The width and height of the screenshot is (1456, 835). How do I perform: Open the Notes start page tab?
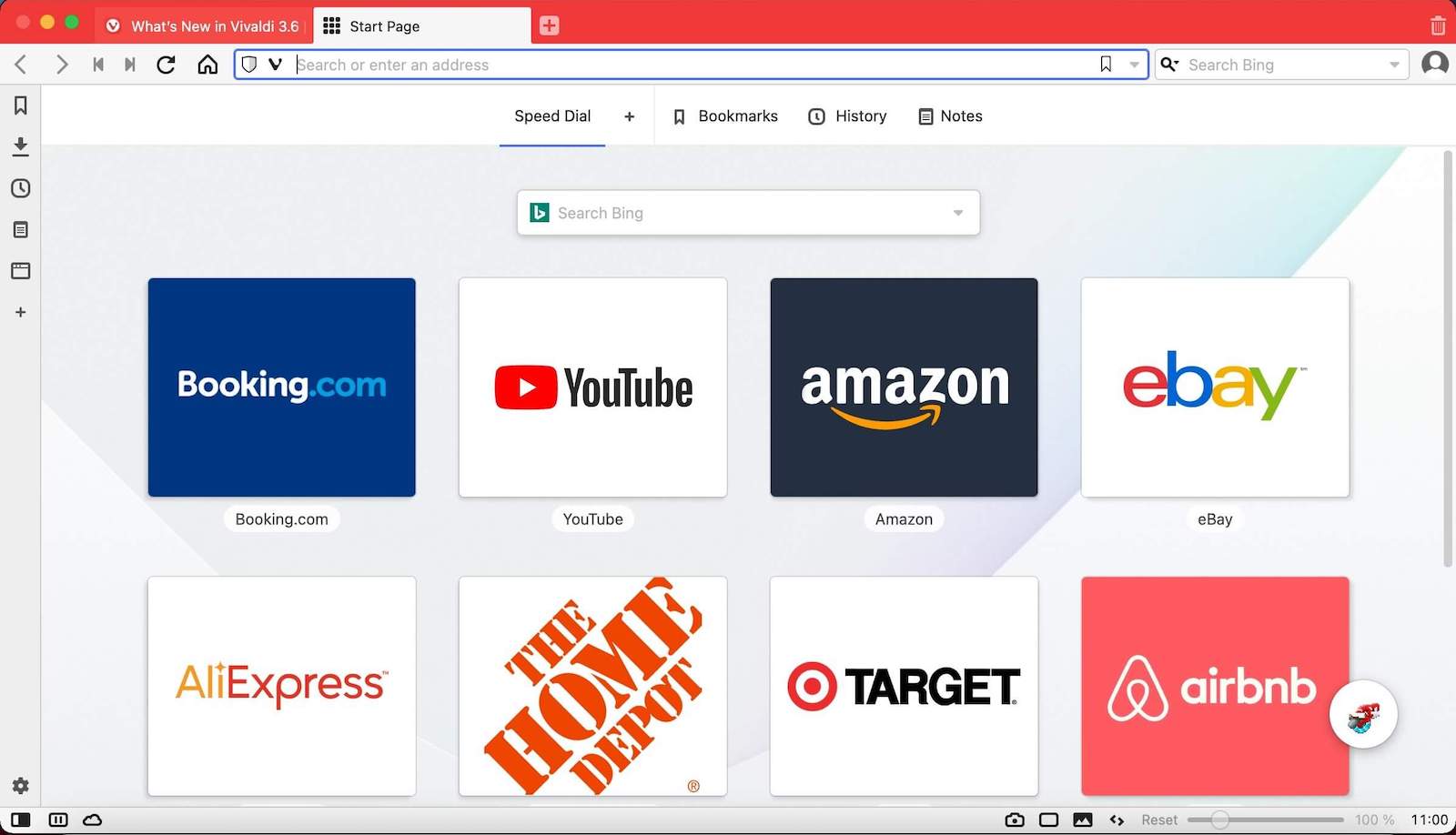coord(951,116)
